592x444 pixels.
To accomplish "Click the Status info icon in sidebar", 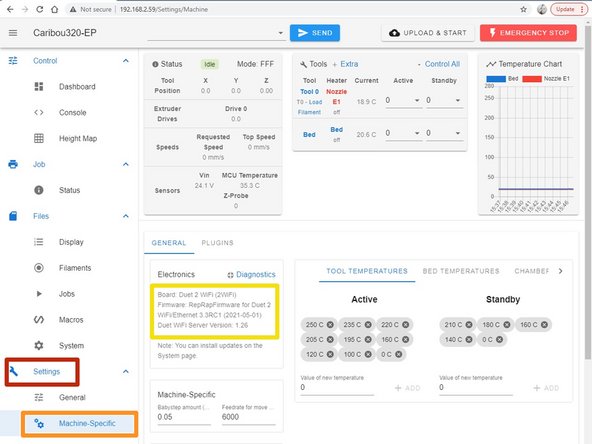I will (x=39, y=190).
